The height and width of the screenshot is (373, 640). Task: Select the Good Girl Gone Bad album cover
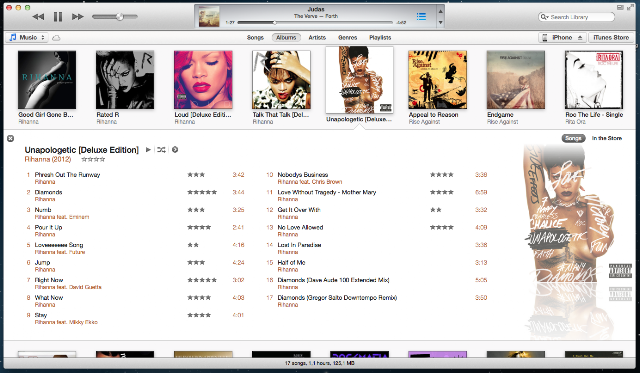(x=47, y=80)
